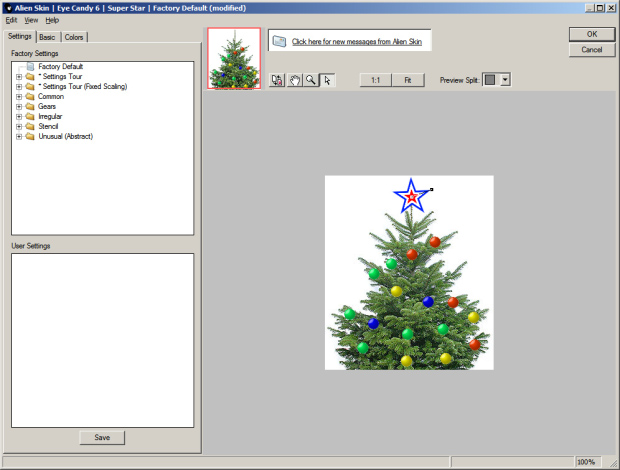This screenshot has height=470, width=620.
Task: Select the Stencil tree item label
Action: (48, 126)
